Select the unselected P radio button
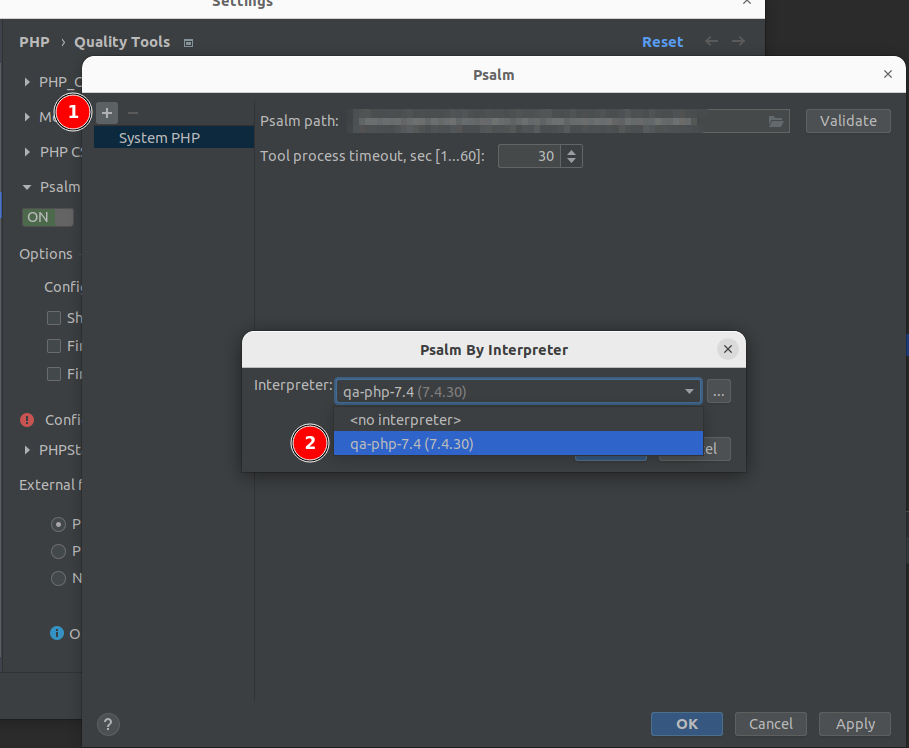 [x=58, y=551]
